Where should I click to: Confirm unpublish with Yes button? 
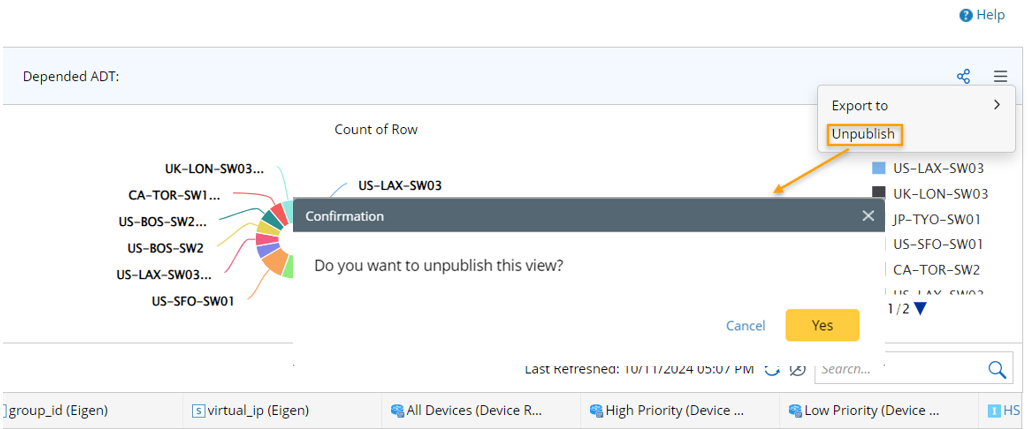click(x=822, y=325)
